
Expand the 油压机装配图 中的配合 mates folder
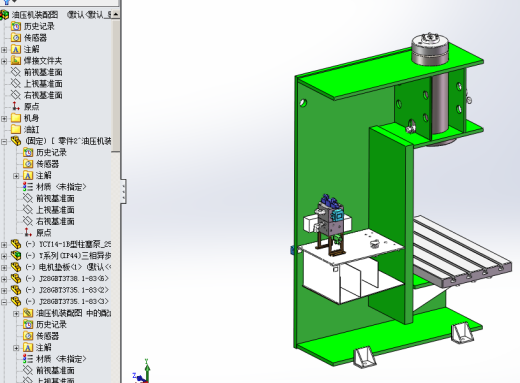click(16, 313)
